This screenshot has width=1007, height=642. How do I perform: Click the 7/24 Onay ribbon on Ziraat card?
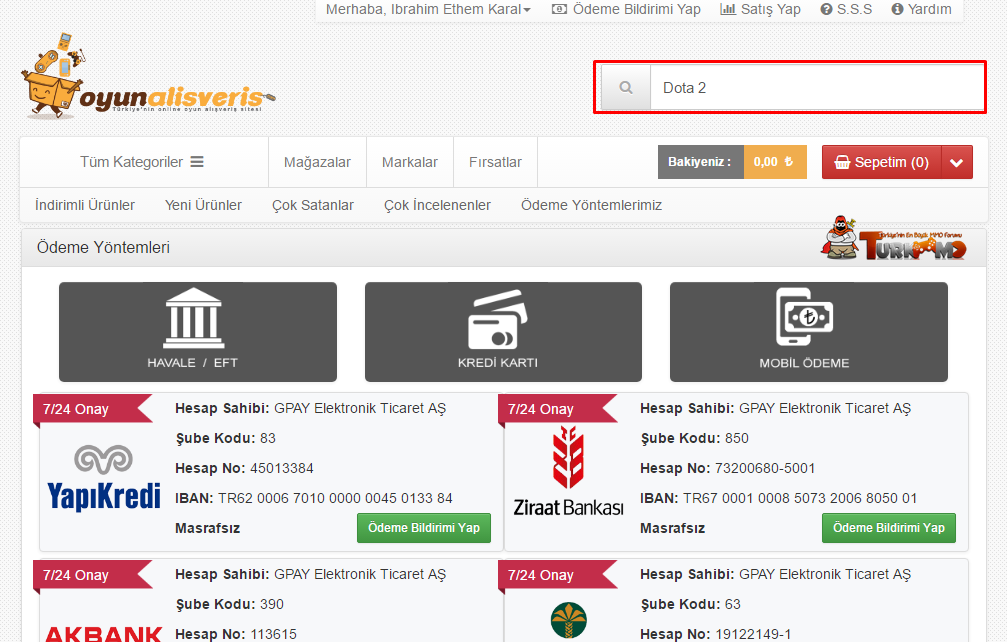pyautogui.click(x=555, y=409)
